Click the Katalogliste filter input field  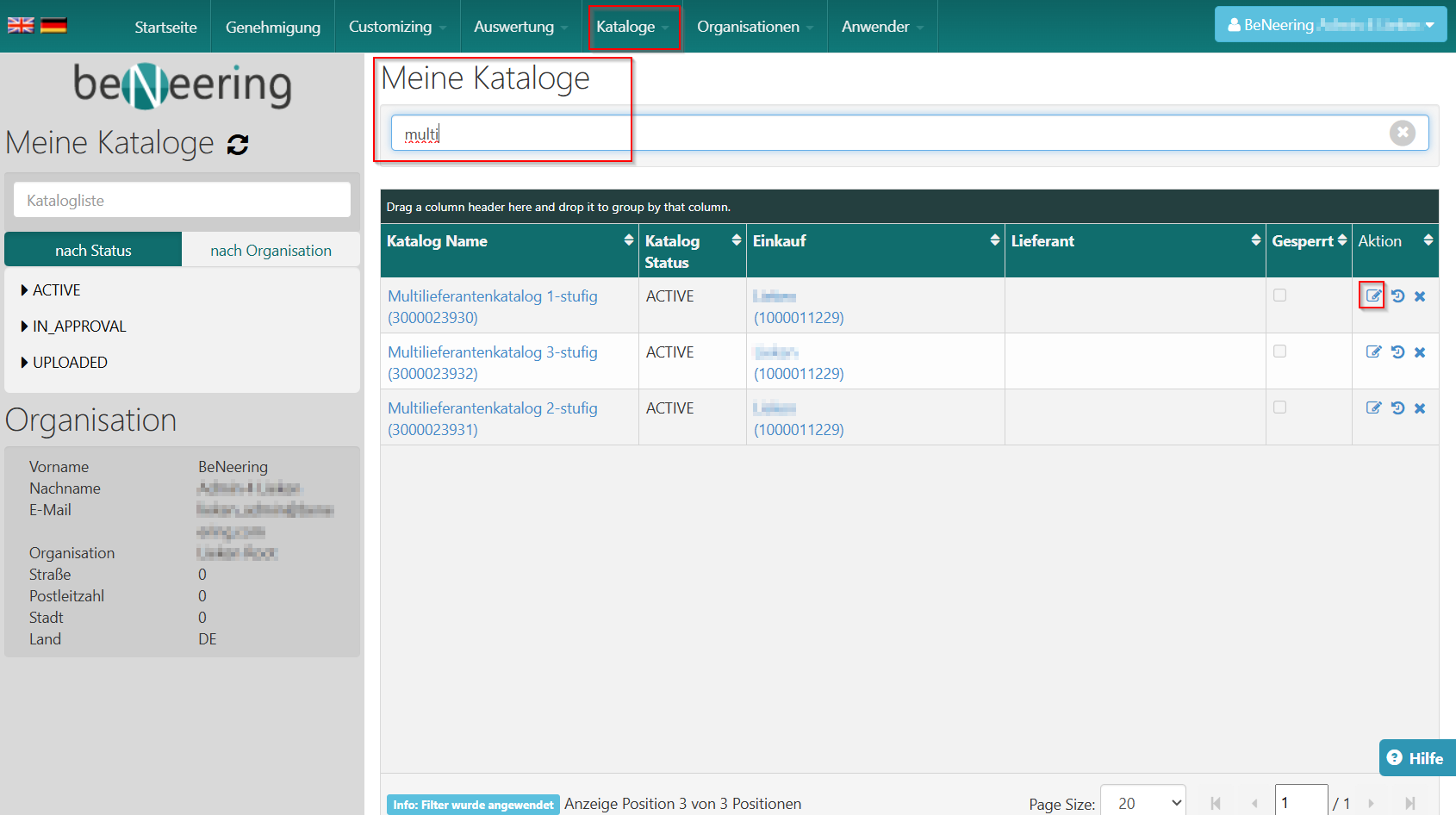(x=182, y=201)
